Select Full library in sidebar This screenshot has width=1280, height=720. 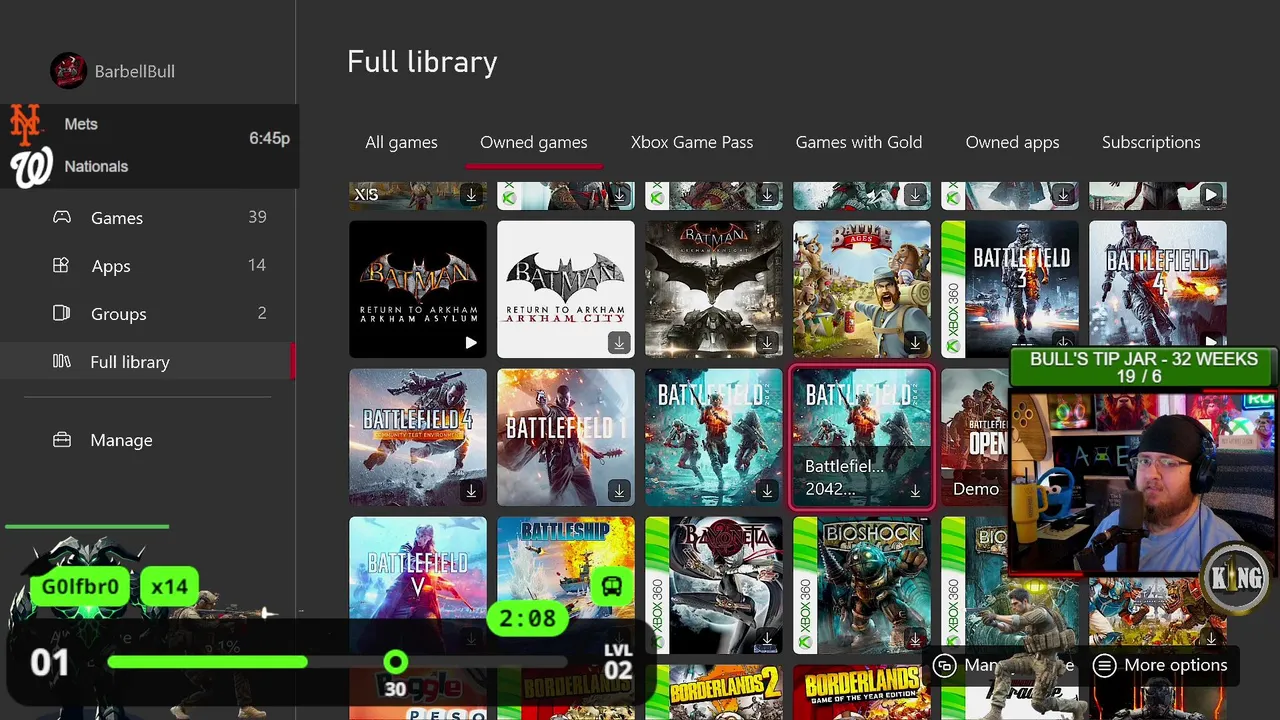[x=148, y=362]
